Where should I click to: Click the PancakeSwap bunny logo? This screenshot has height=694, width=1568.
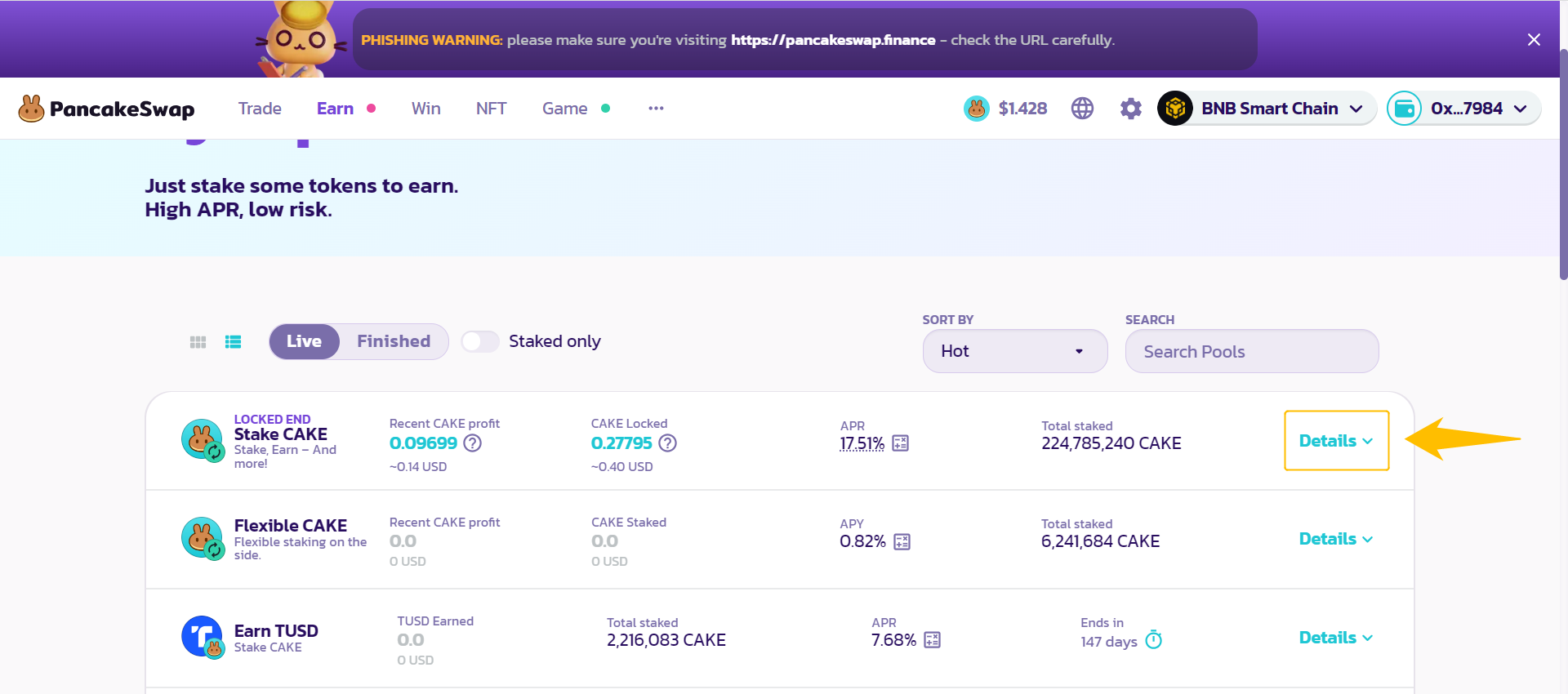(31, 109)
